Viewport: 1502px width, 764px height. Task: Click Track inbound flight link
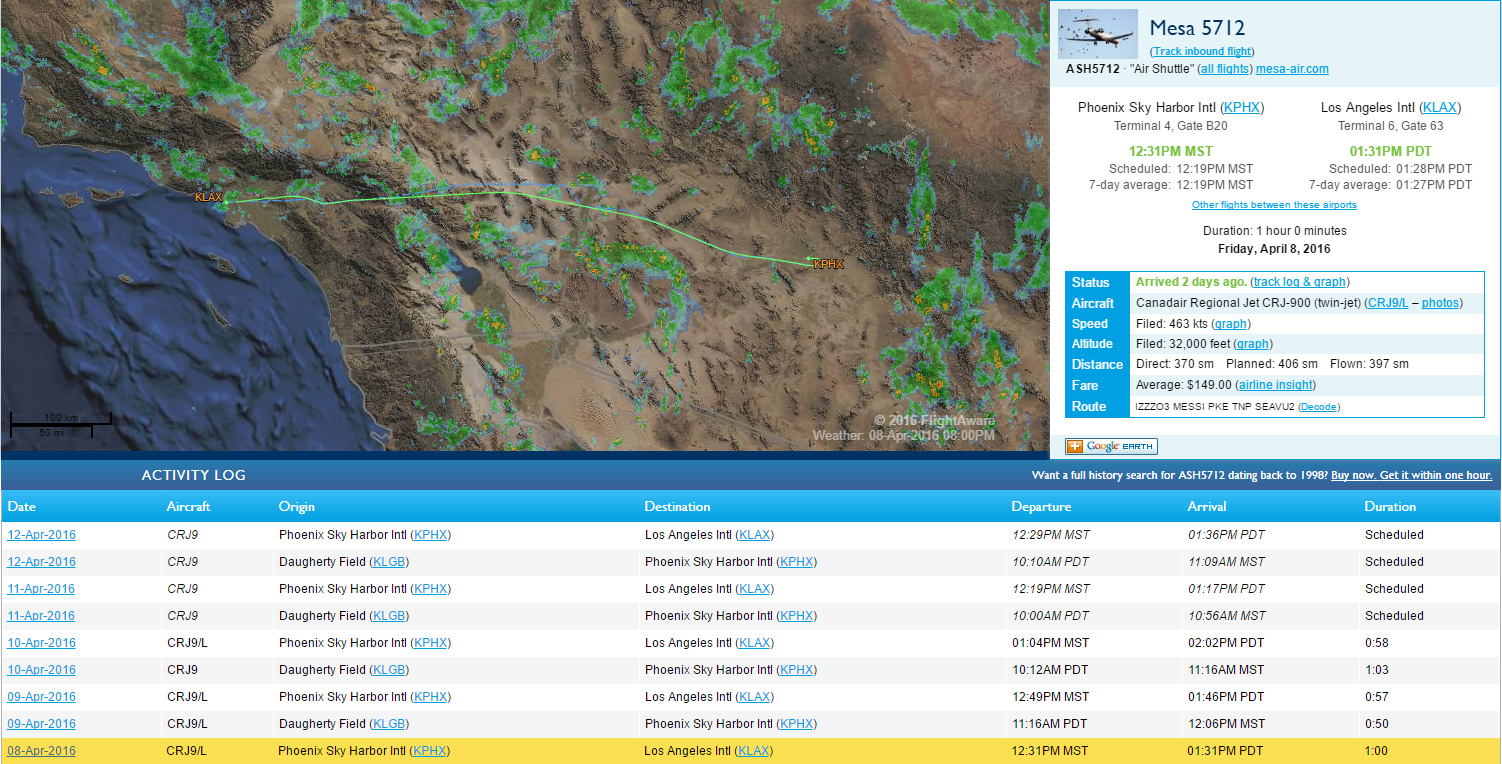point(1204,51)
